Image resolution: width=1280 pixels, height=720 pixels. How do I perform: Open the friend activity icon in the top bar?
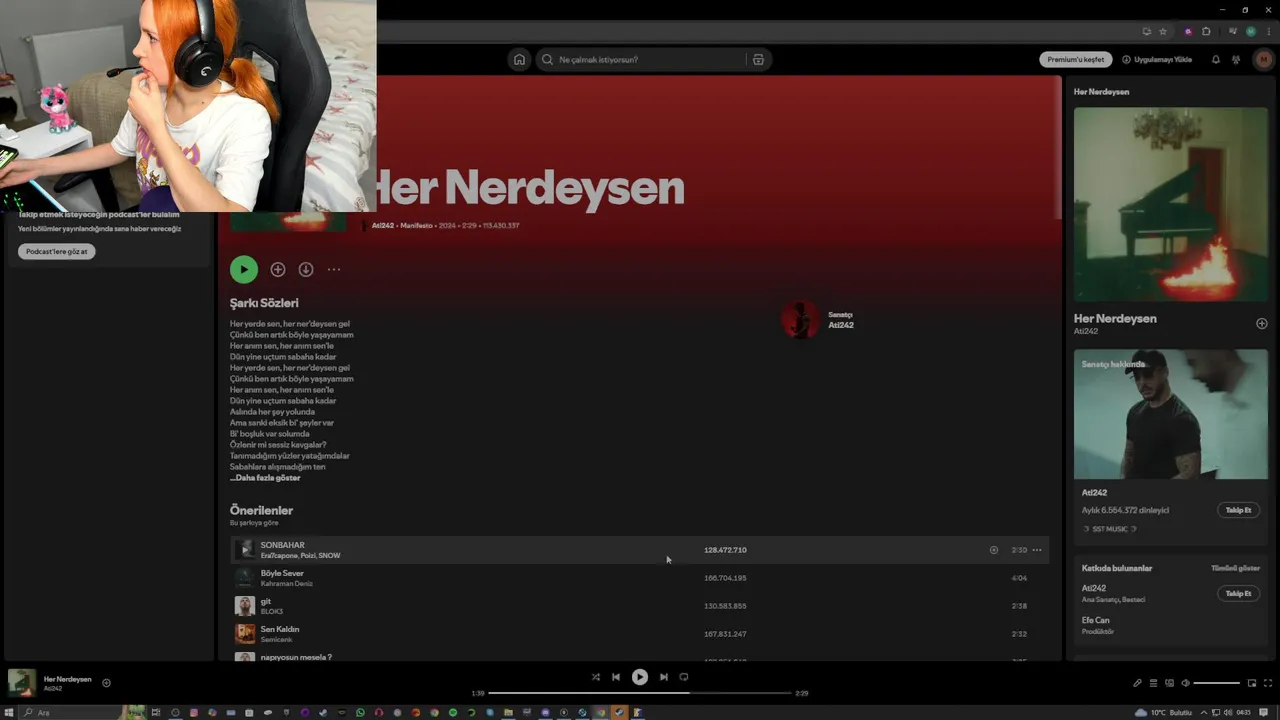point(1236,59)
